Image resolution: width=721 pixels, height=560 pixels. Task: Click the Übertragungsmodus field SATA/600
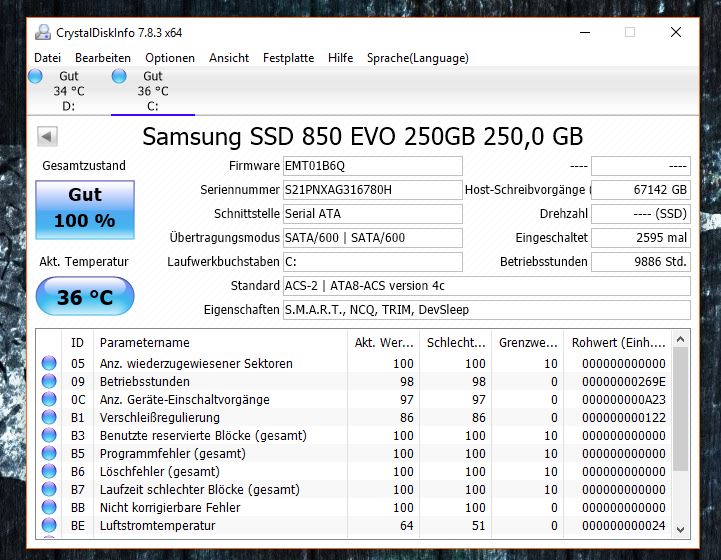pyautogui.click(x=372, y=238)
